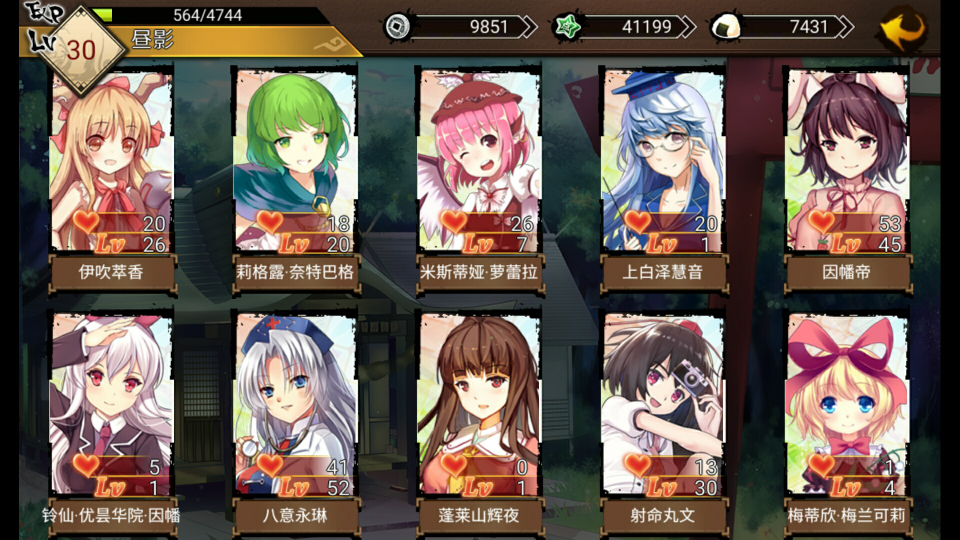The width and height of the screenshot is (960, 540).
Task: Open the 米斯蒂娅·萝蕾拉 name plate
Action: [x=479, y=272]
